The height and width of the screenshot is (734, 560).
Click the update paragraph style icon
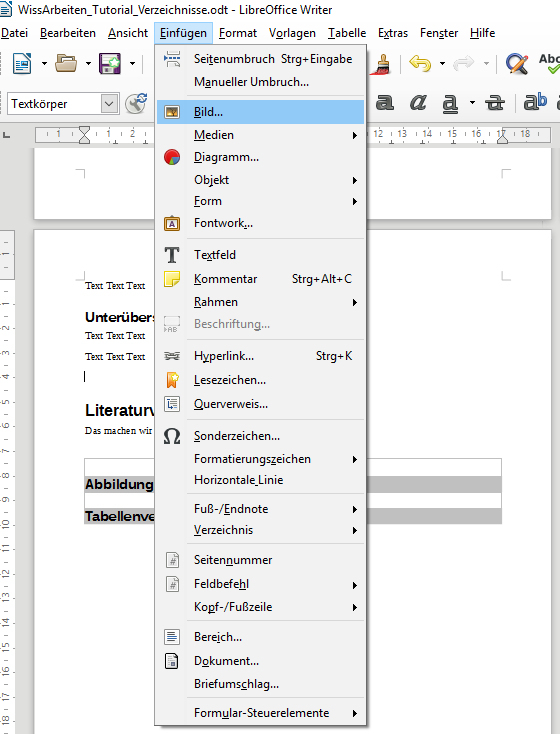[136, 103]
